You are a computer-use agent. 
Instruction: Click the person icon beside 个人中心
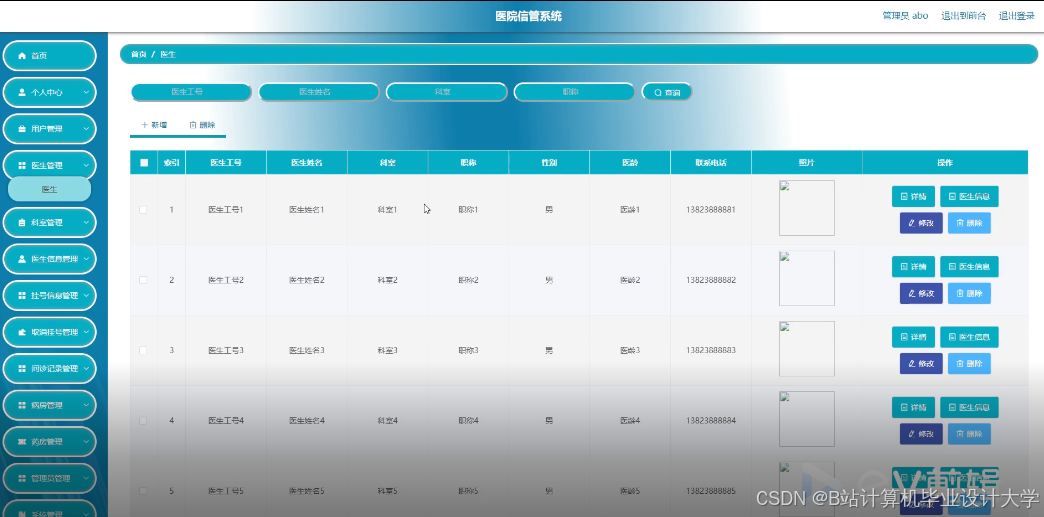coord(21,93)
